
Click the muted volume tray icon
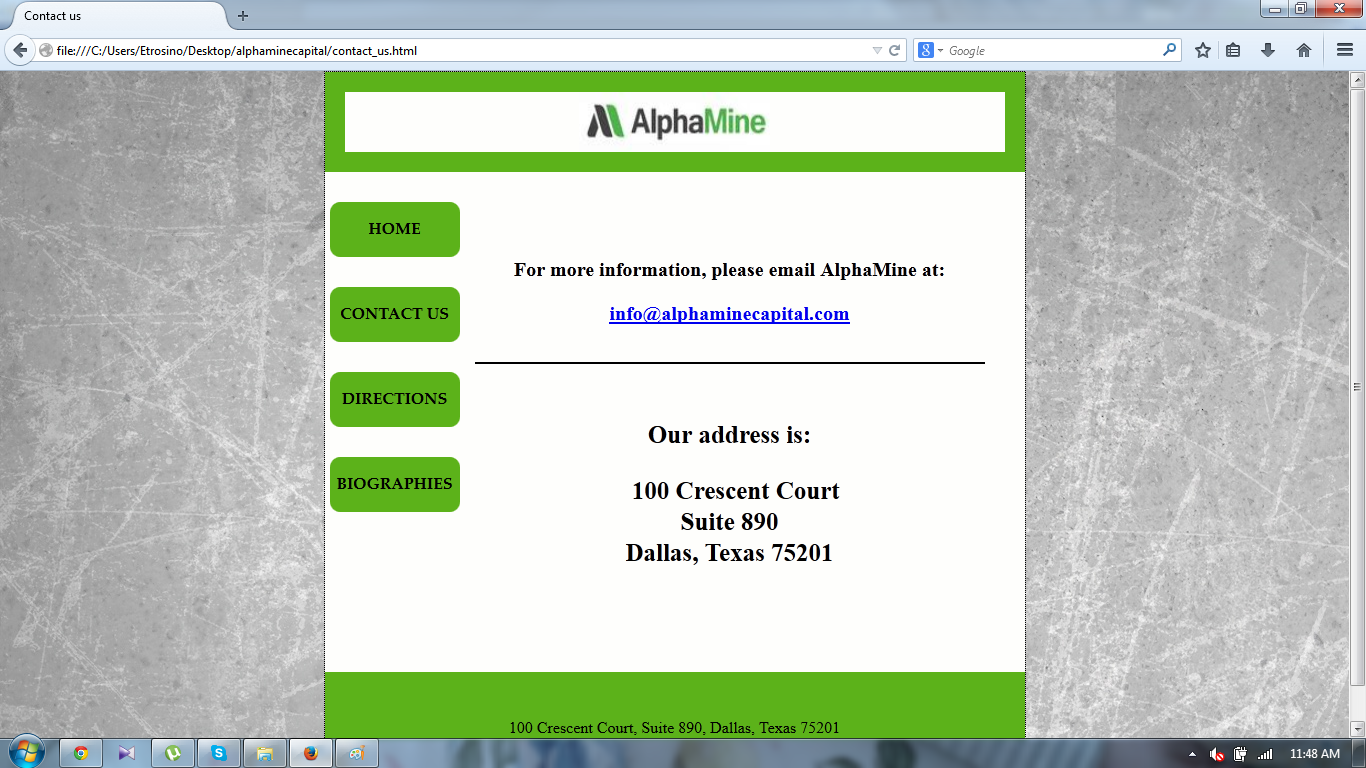1217,754
